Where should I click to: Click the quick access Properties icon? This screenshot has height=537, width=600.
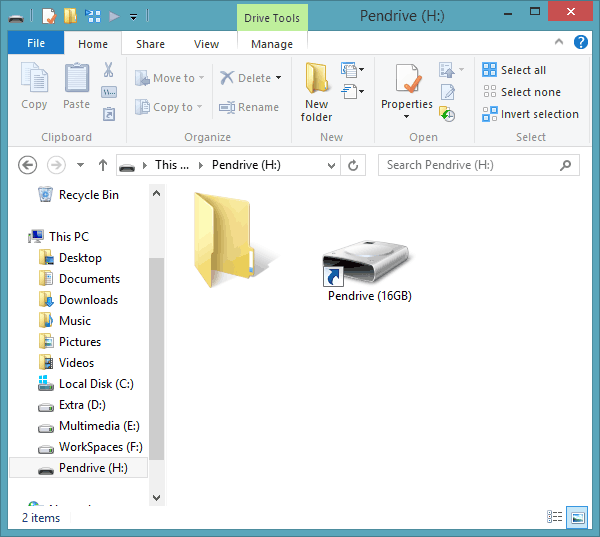49,16
